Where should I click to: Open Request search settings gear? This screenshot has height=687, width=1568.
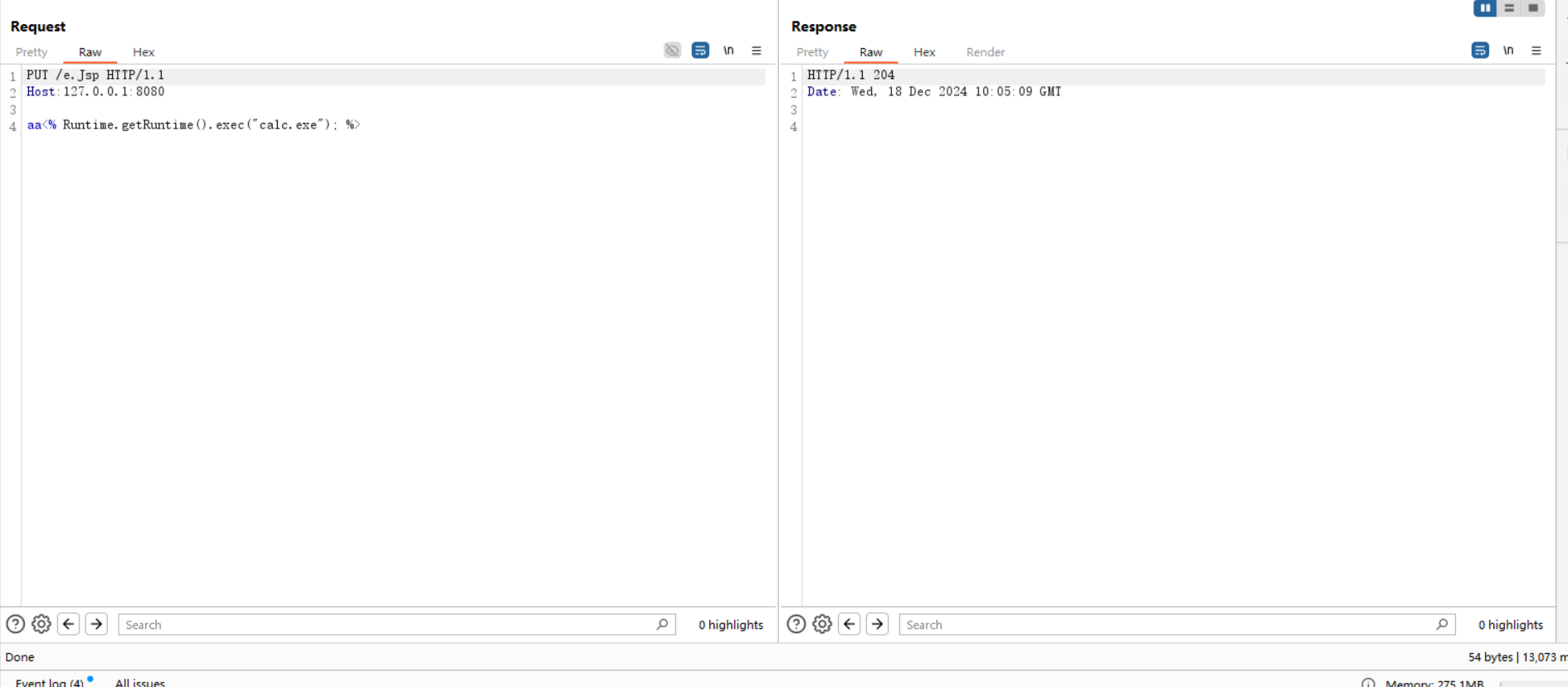[41, 624]
